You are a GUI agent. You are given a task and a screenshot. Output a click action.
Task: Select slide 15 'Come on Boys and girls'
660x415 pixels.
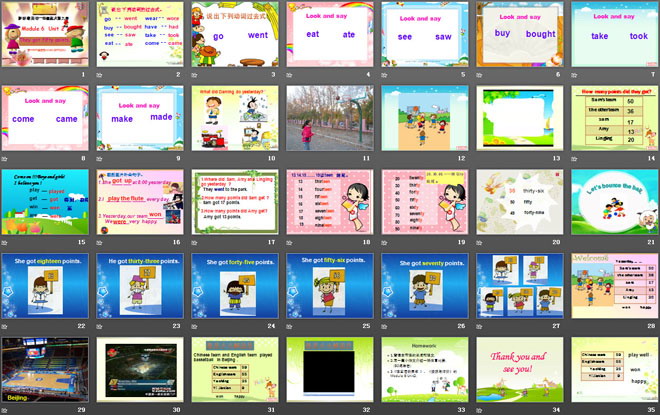click(x=45, y=202)
